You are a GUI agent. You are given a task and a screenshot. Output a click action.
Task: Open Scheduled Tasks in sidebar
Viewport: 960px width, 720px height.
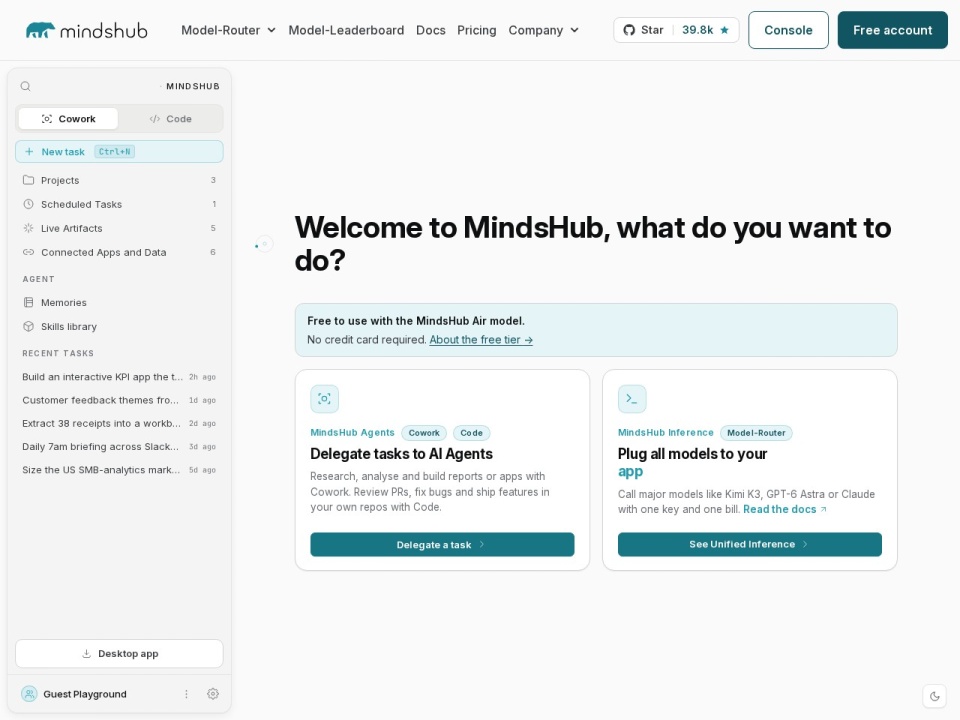point(119,204)
